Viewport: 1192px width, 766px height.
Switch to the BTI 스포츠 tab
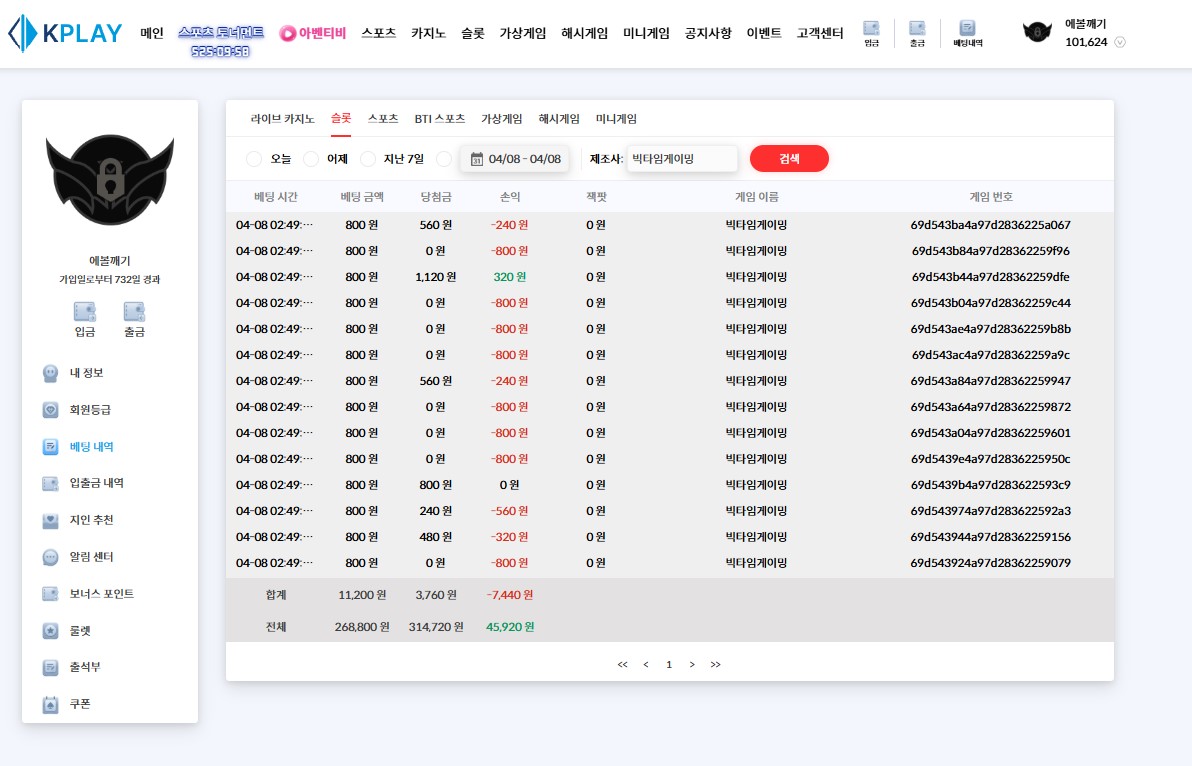pos(440,118)
